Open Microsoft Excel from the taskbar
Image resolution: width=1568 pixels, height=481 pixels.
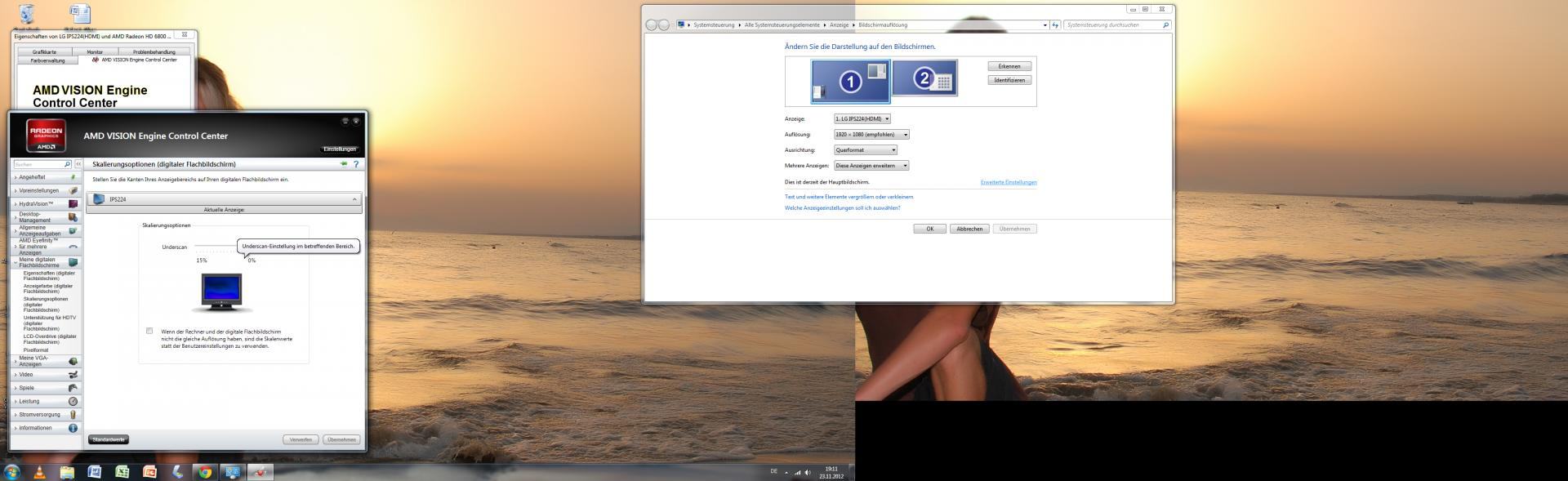click(x=122, y=472)
